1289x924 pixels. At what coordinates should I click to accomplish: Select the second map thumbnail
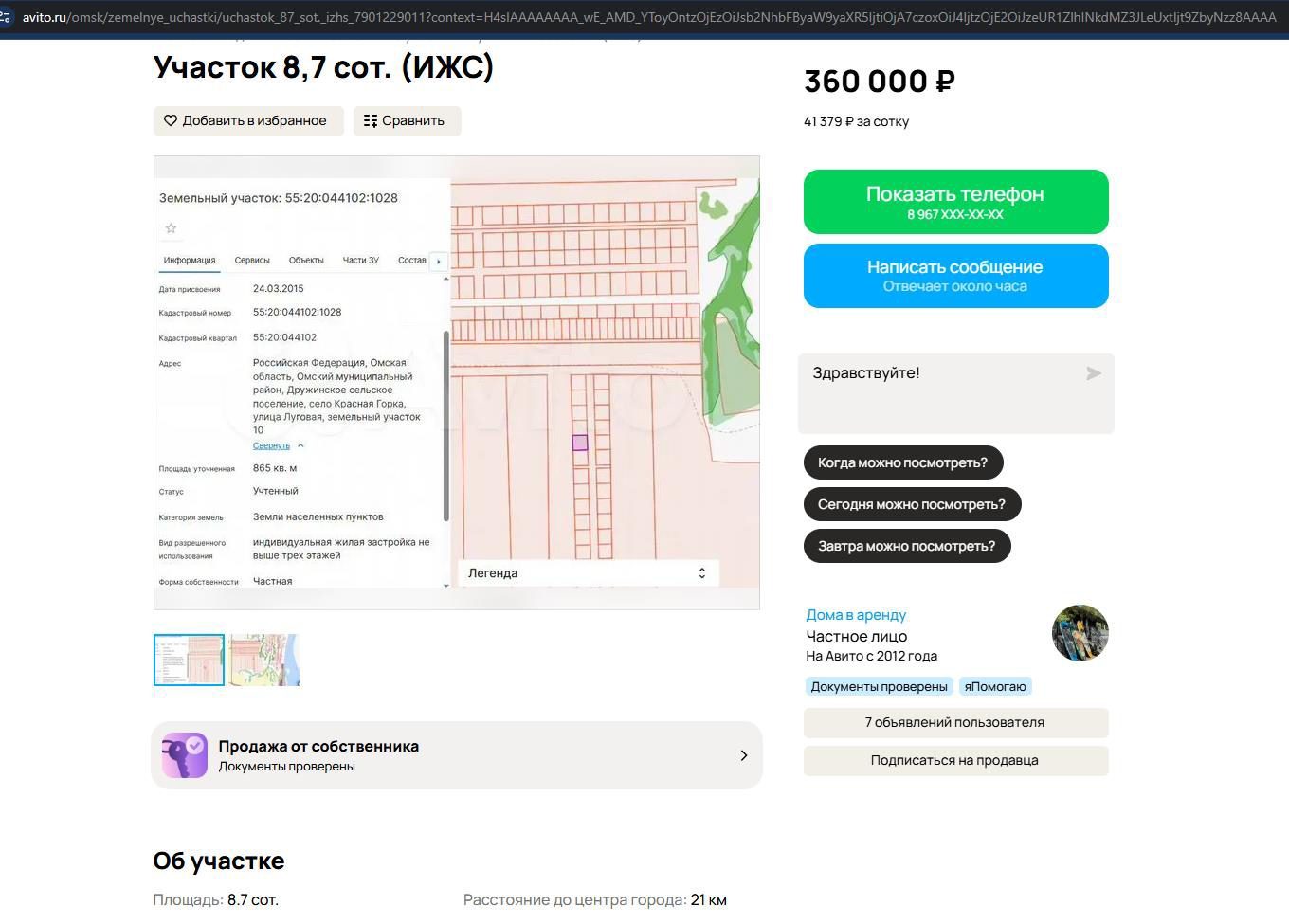[x=264, y=660]
